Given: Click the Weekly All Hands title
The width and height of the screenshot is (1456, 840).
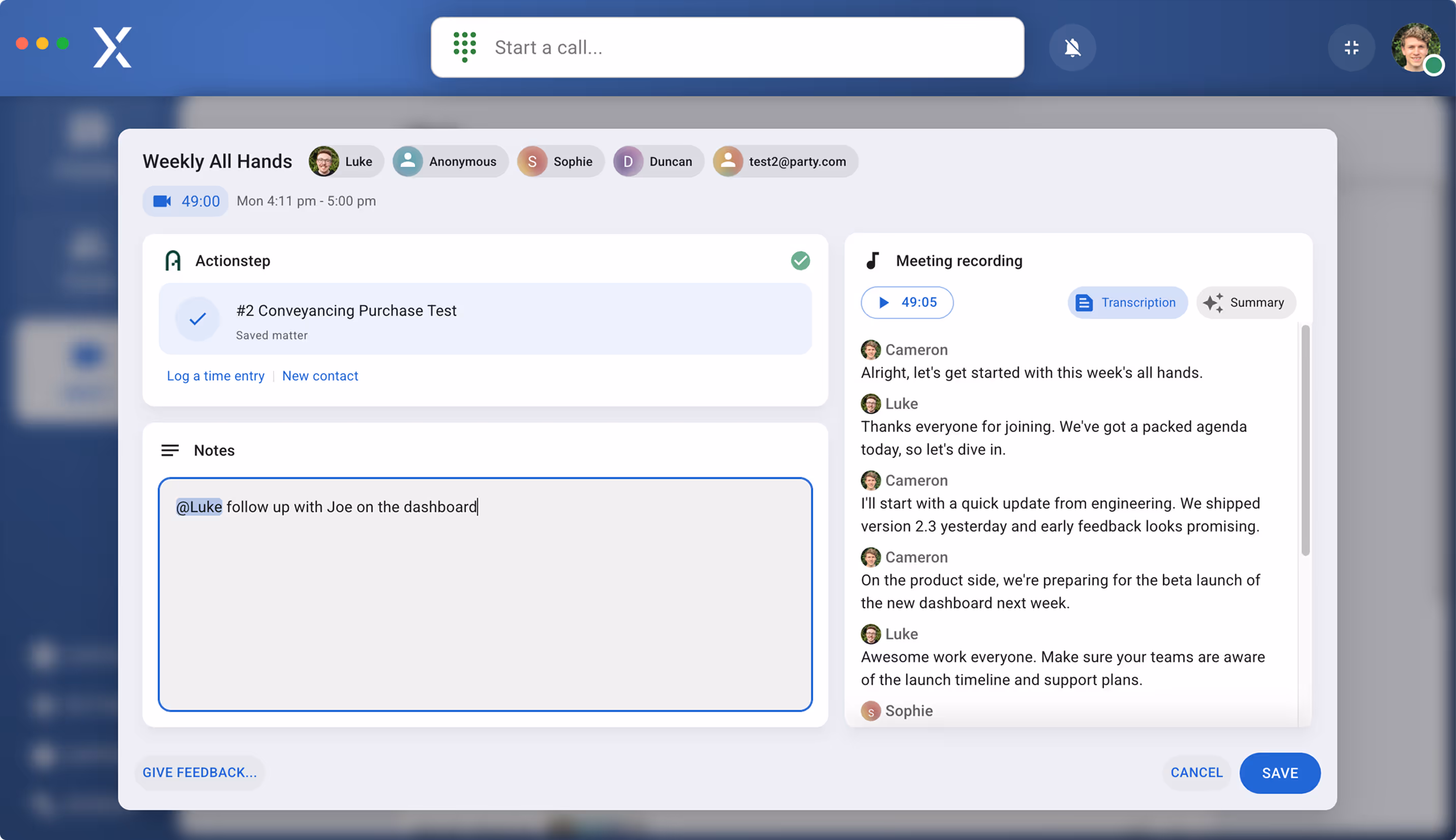Looking at the screenshot, I should [217, 161].
